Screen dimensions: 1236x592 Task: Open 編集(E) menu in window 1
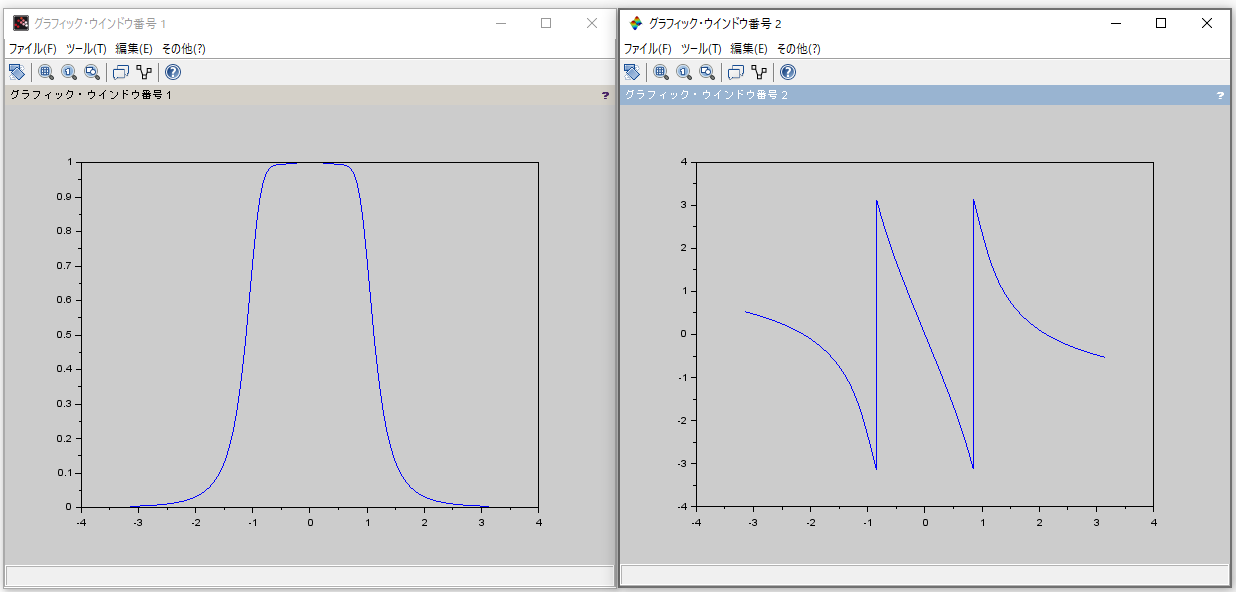pyautogui.click(x=134, y=48)
